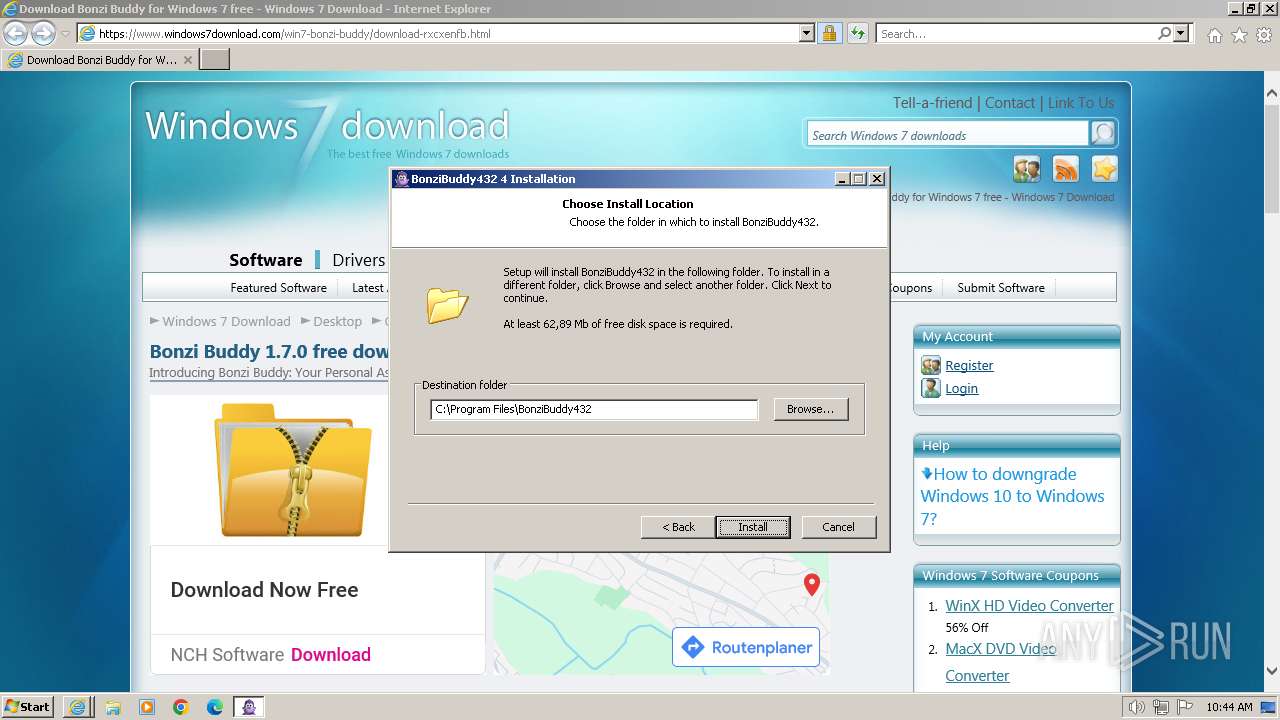Image resolution: width=1280 pixels, height=720 pixels.
Task: Run search with IE magnifier icon
Action: tap(1164, 33)
